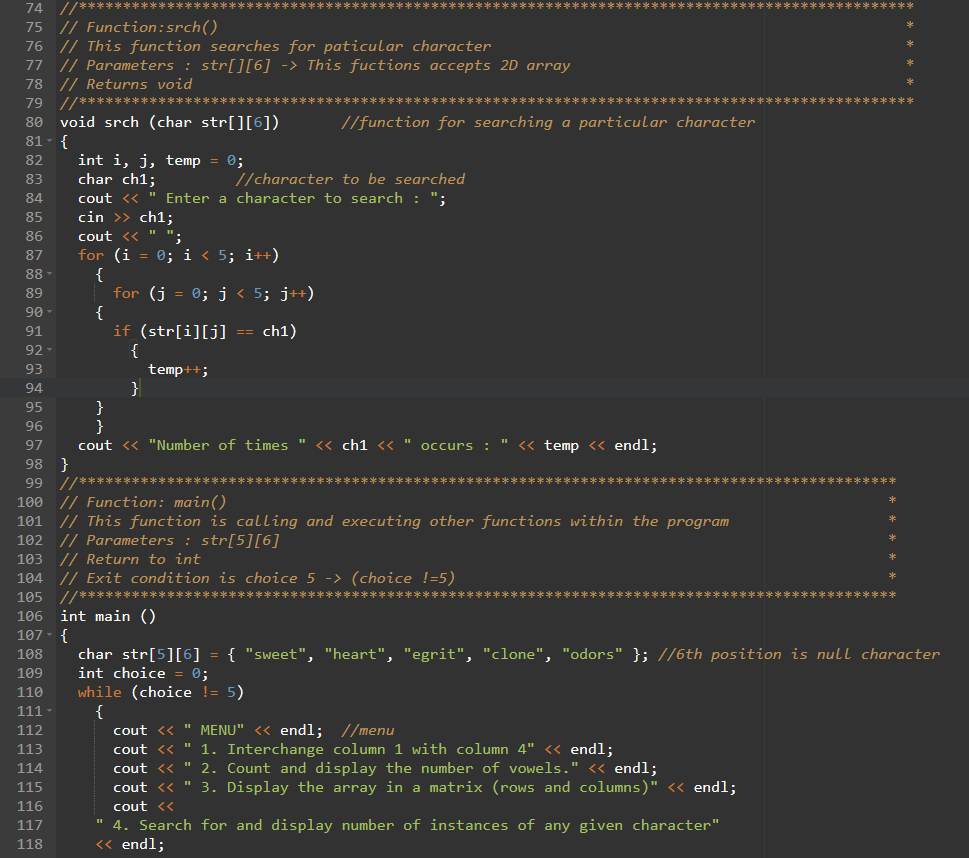Collapse the main function fold at line 107

49,635
